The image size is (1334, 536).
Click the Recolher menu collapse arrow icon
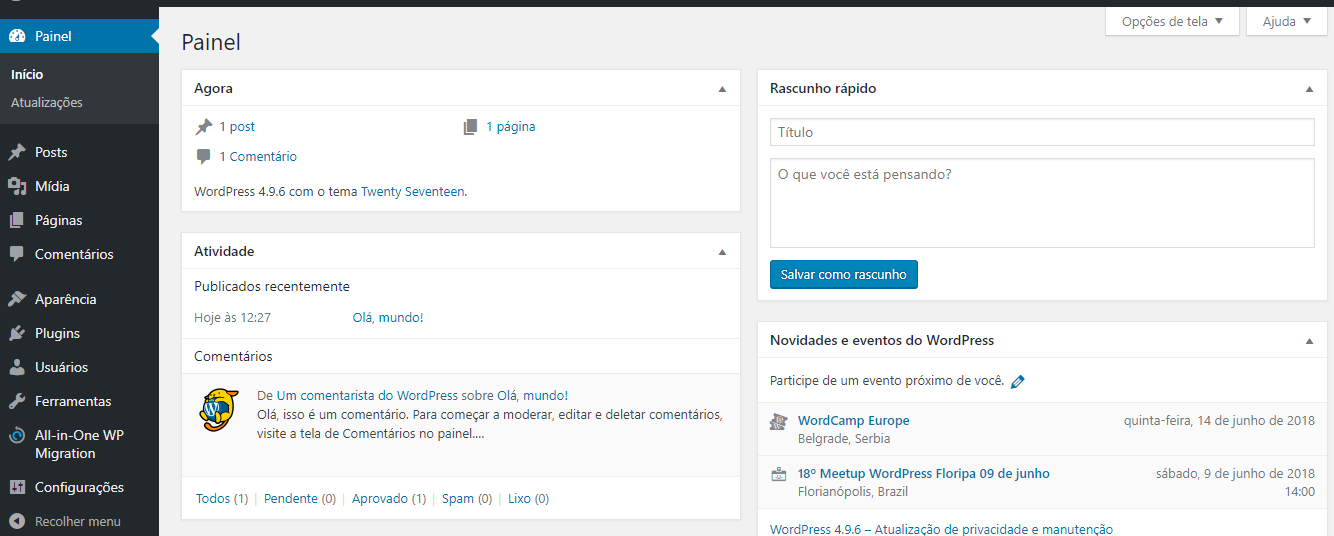[x=16, y=521]
